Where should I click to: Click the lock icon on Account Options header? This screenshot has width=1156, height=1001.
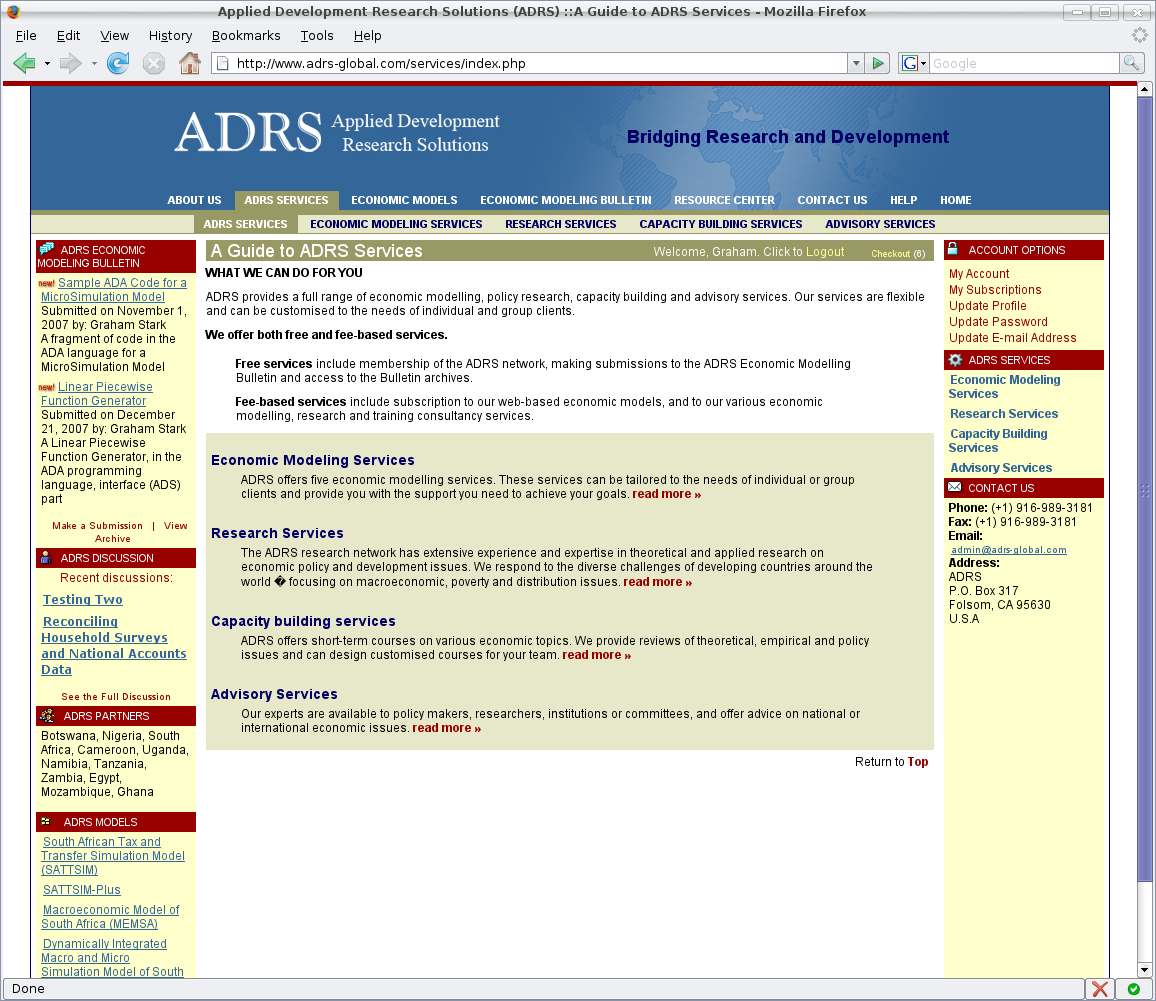[953, 249]
